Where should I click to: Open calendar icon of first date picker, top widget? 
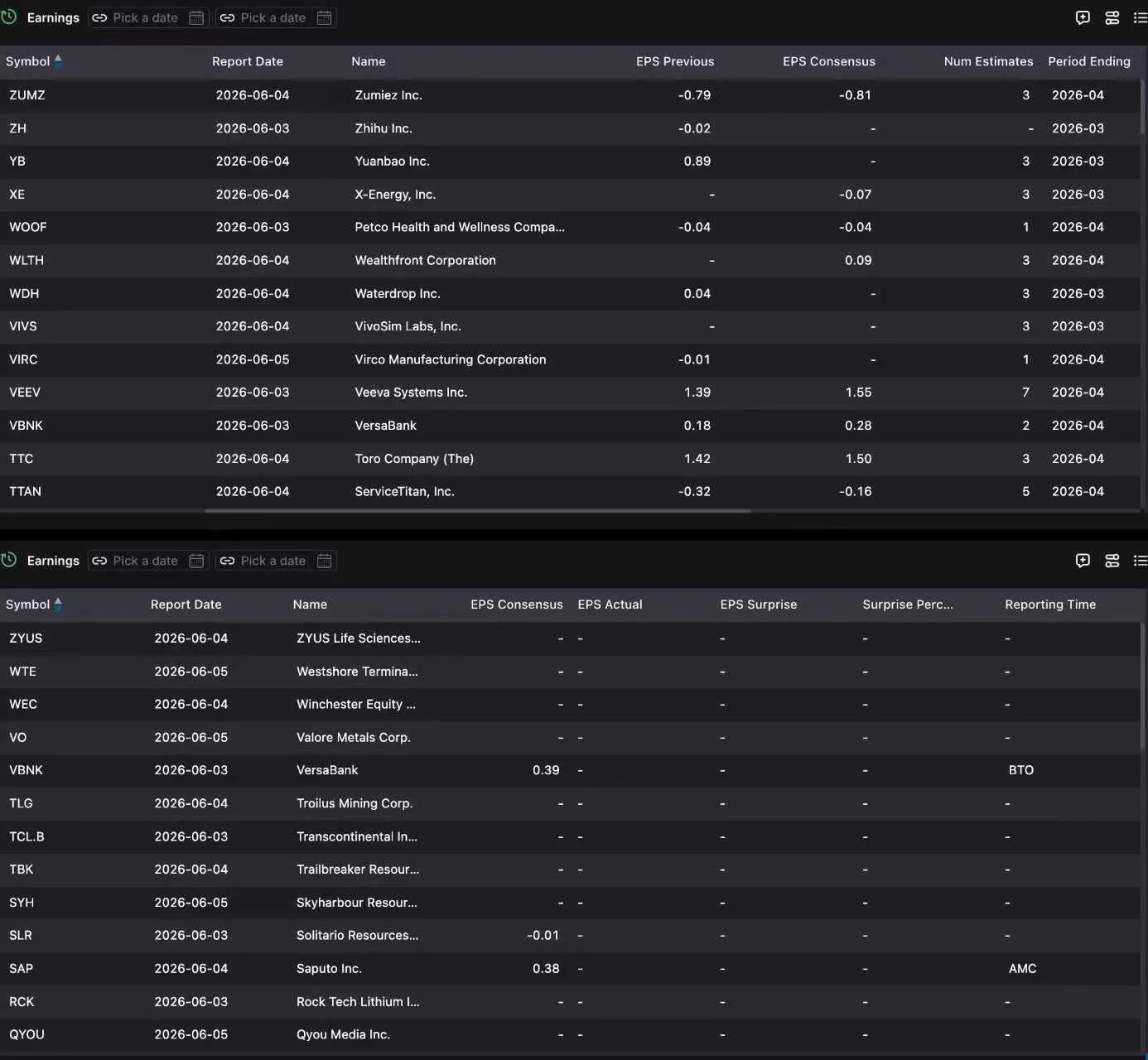tap(196, 17)
